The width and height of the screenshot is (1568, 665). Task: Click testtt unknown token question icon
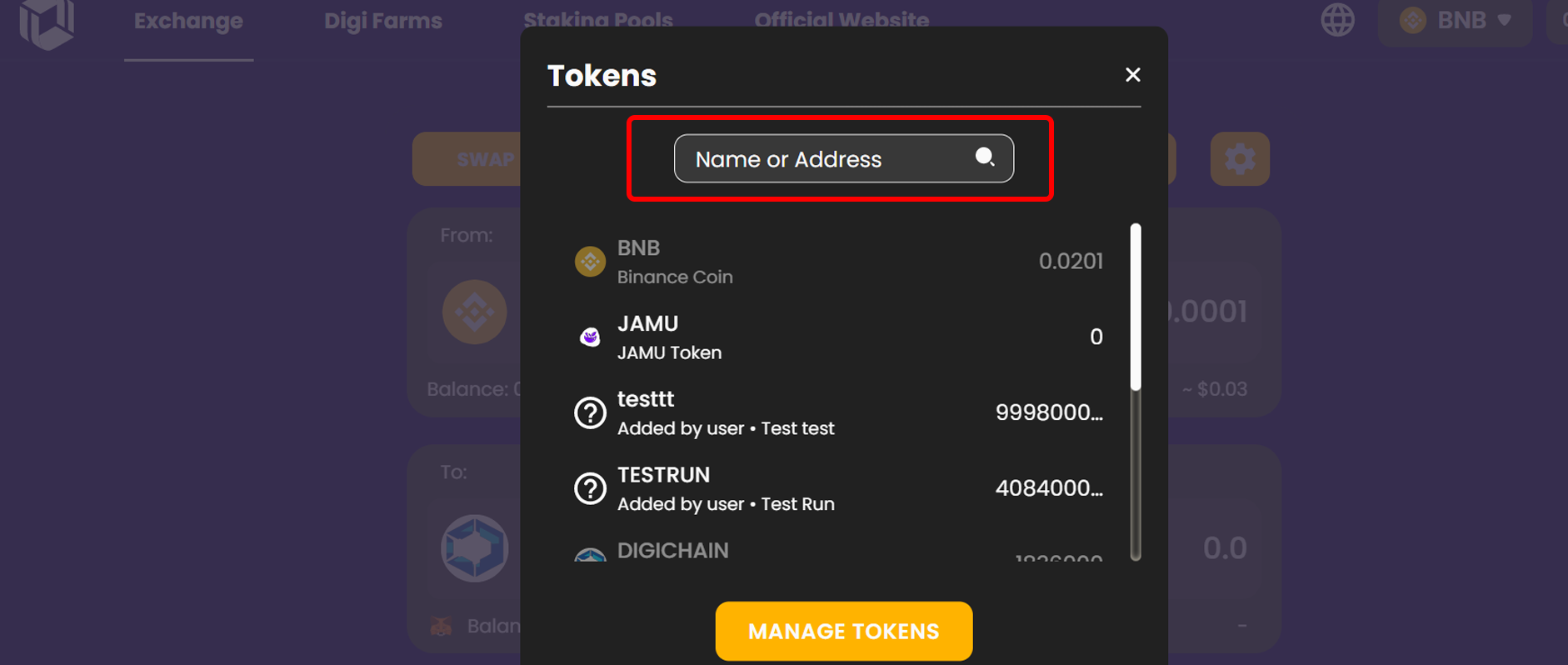click(x=590, y=412)
